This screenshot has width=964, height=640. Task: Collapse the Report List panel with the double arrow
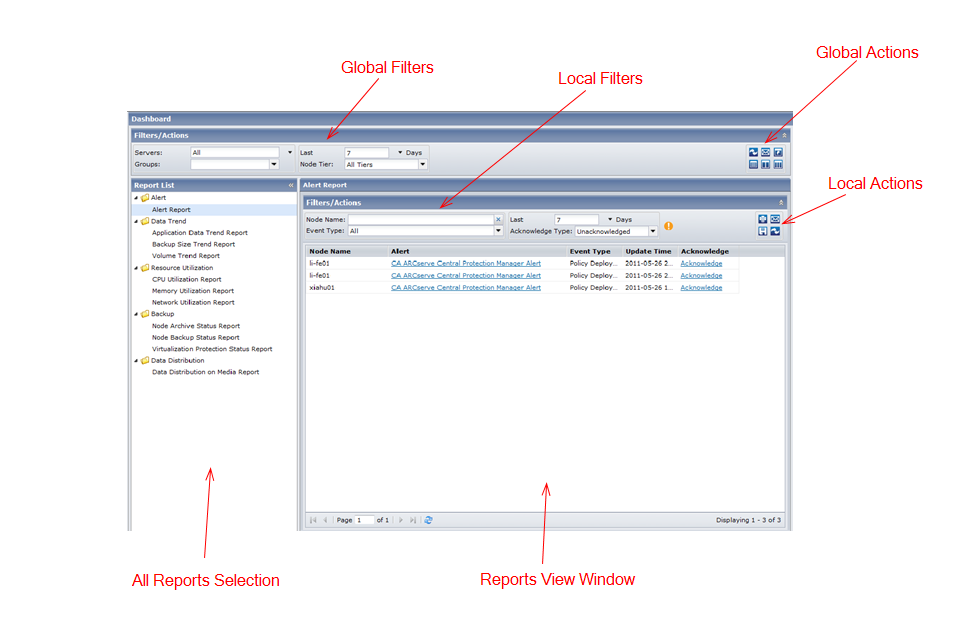coord(290,185)
